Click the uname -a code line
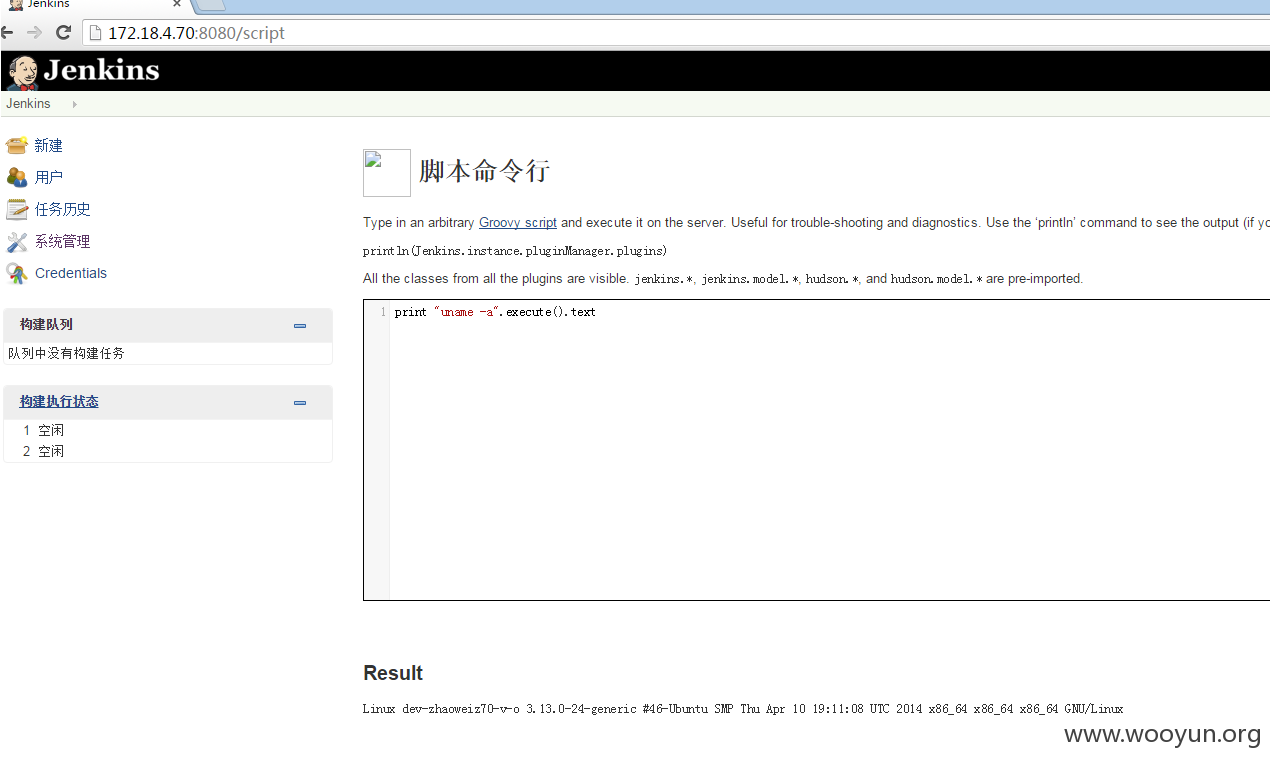The height and width of the screenshot is (763, 1270). click(495, 312)
